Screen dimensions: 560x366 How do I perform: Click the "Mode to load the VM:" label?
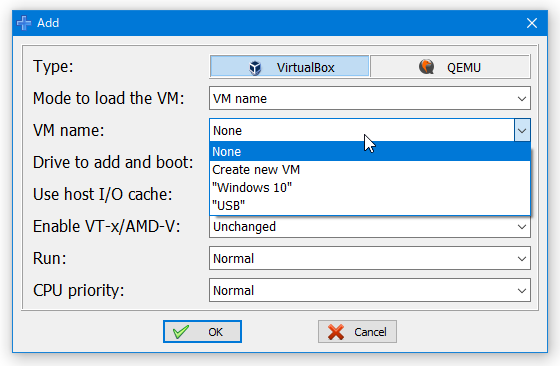coord(108,98)
